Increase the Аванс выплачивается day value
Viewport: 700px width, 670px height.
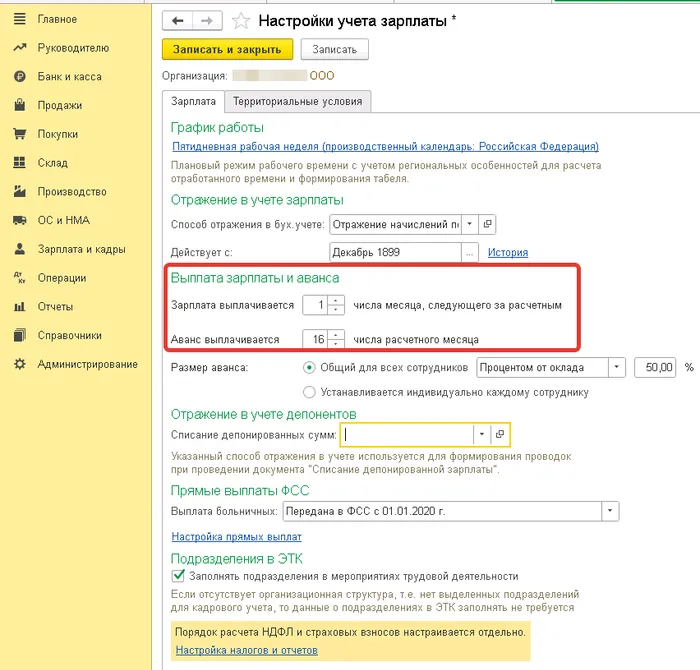point(336,334)
